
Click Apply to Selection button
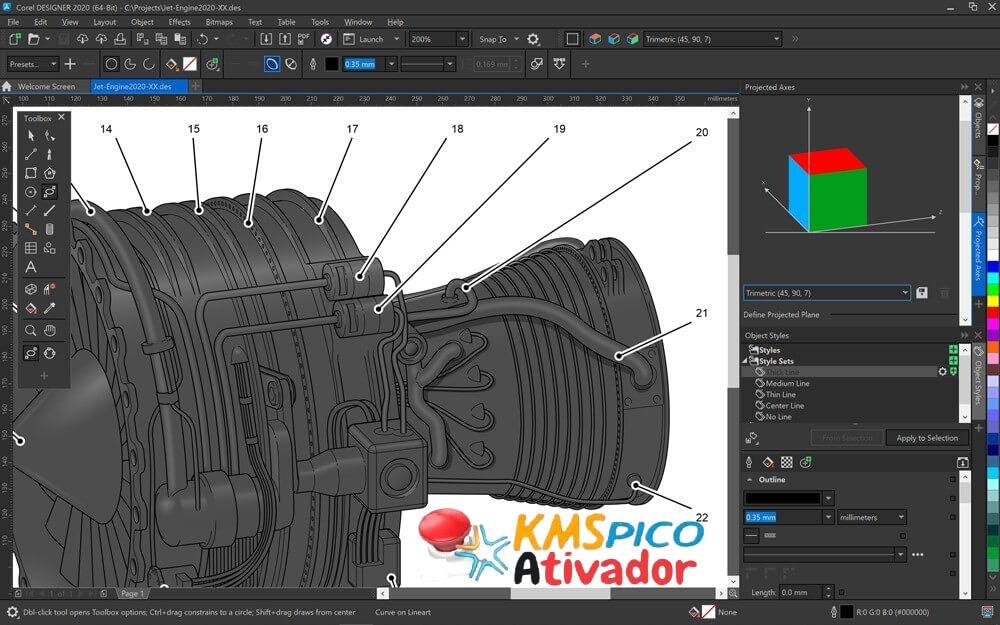927,438
